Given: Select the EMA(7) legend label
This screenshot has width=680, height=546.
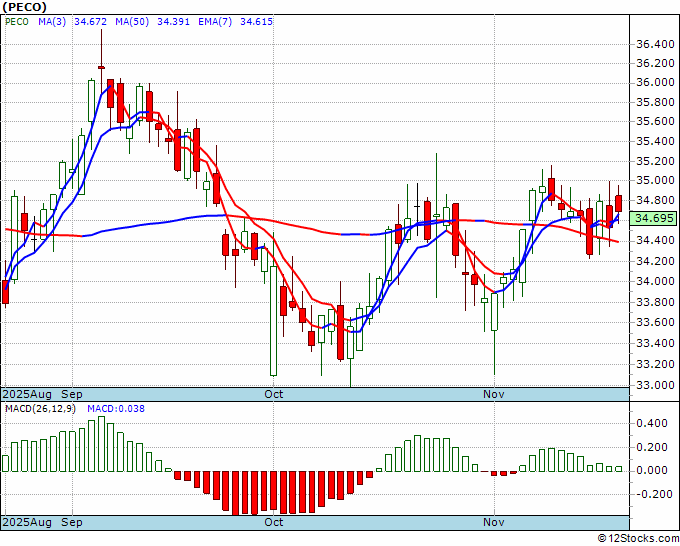Looking at the screenshot, I should (215, 22).
